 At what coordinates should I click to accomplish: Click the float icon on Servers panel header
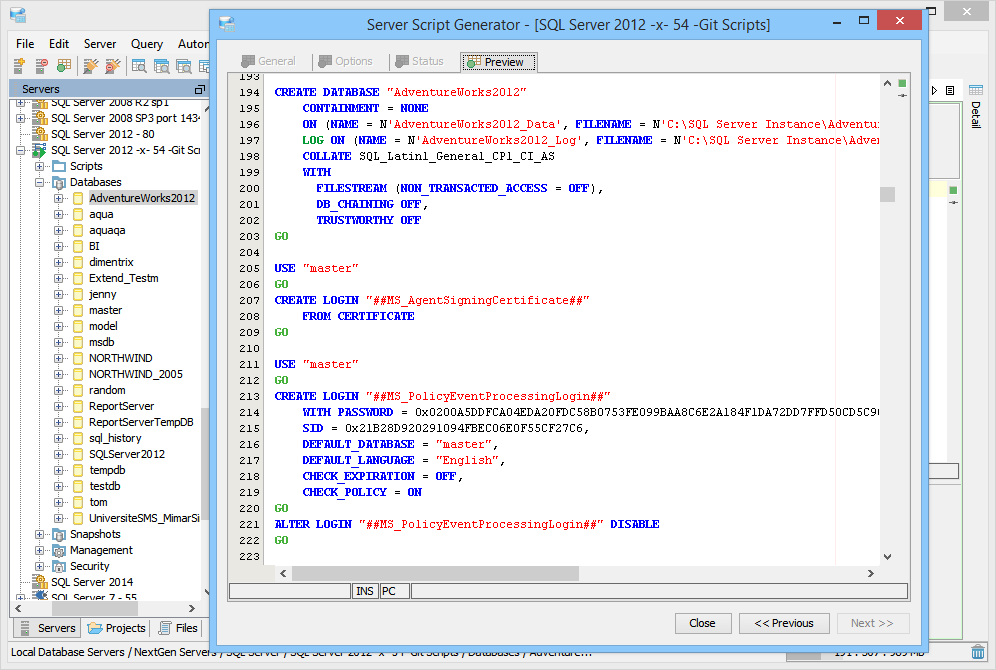[199, 90]
